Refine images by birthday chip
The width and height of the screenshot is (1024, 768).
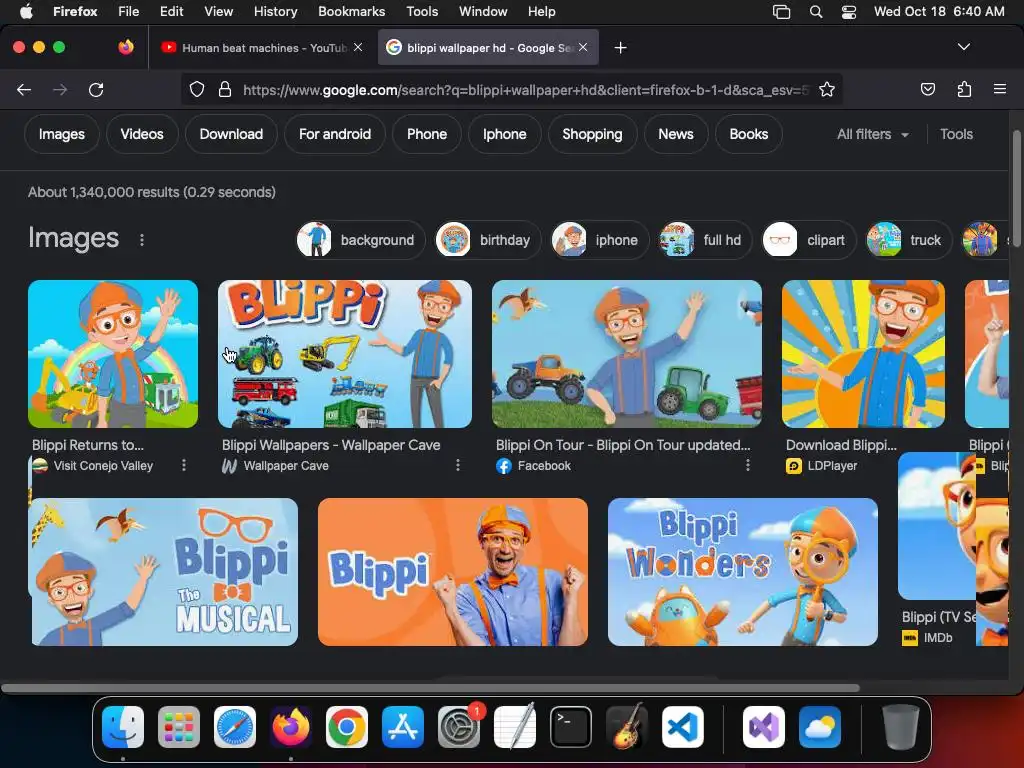(488, 240)
